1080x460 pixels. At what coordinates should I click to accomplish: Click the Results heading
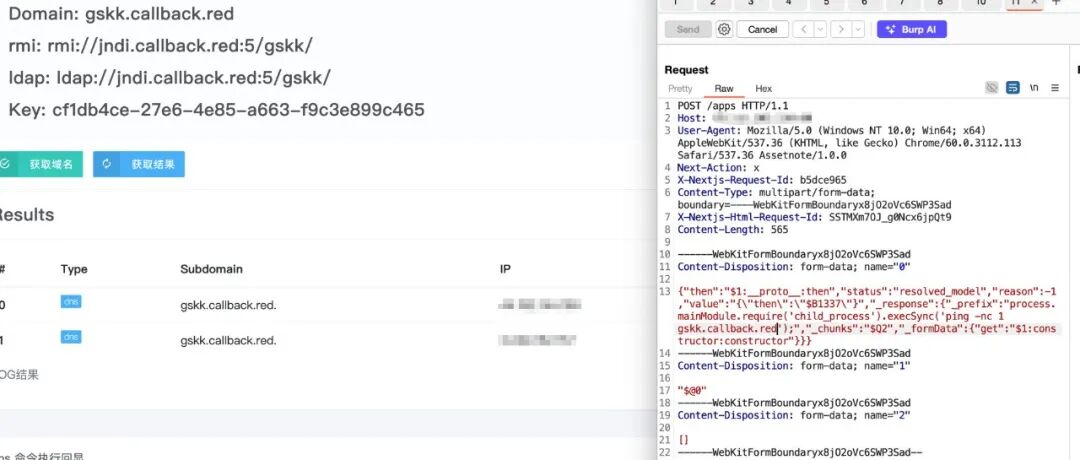(x=26, y=215)
